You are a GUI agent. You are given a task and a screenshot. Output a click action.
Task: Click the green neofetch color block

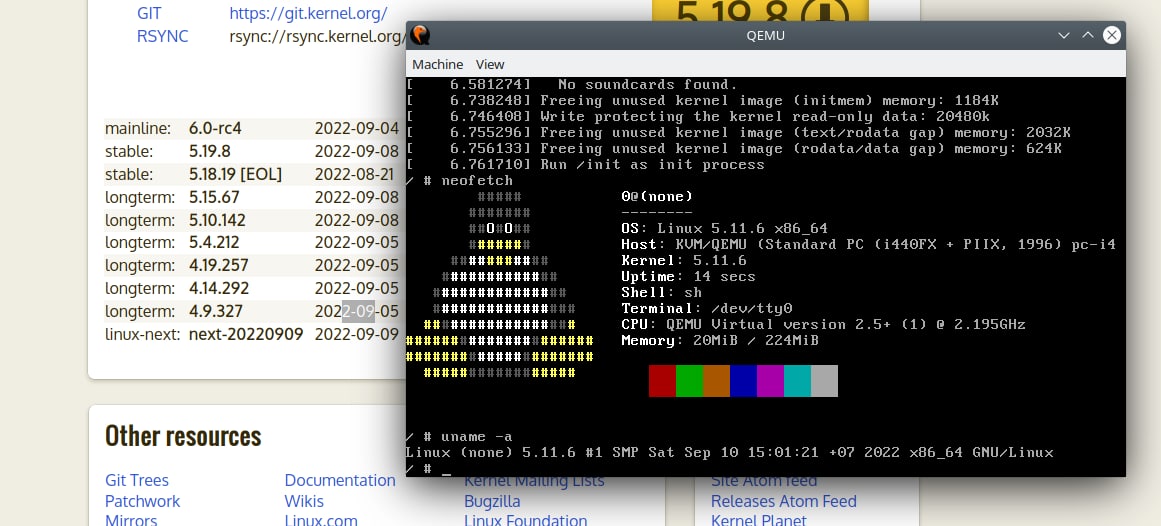click(689, 381)
